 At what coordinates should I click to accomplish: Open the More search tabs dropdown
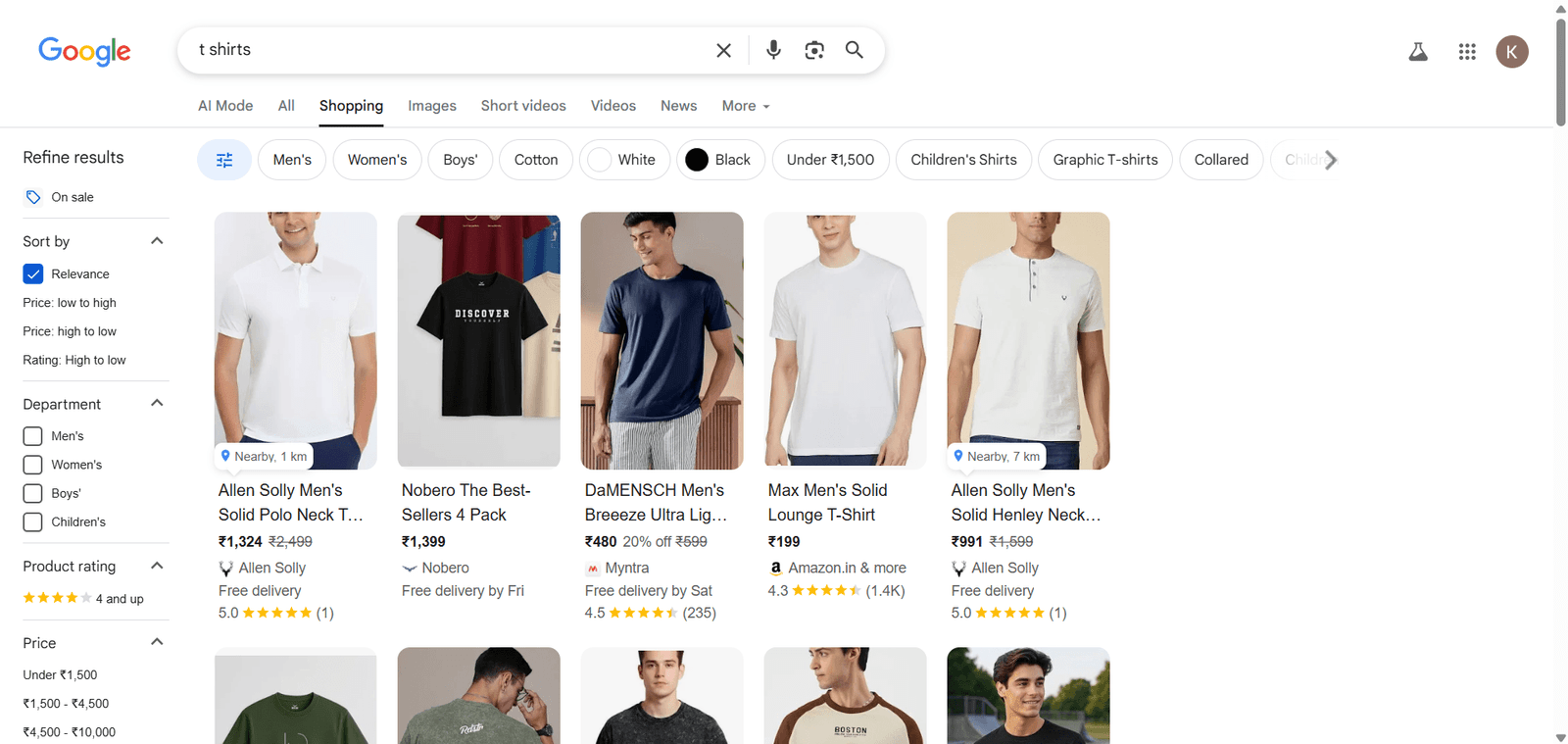point(745,106)
